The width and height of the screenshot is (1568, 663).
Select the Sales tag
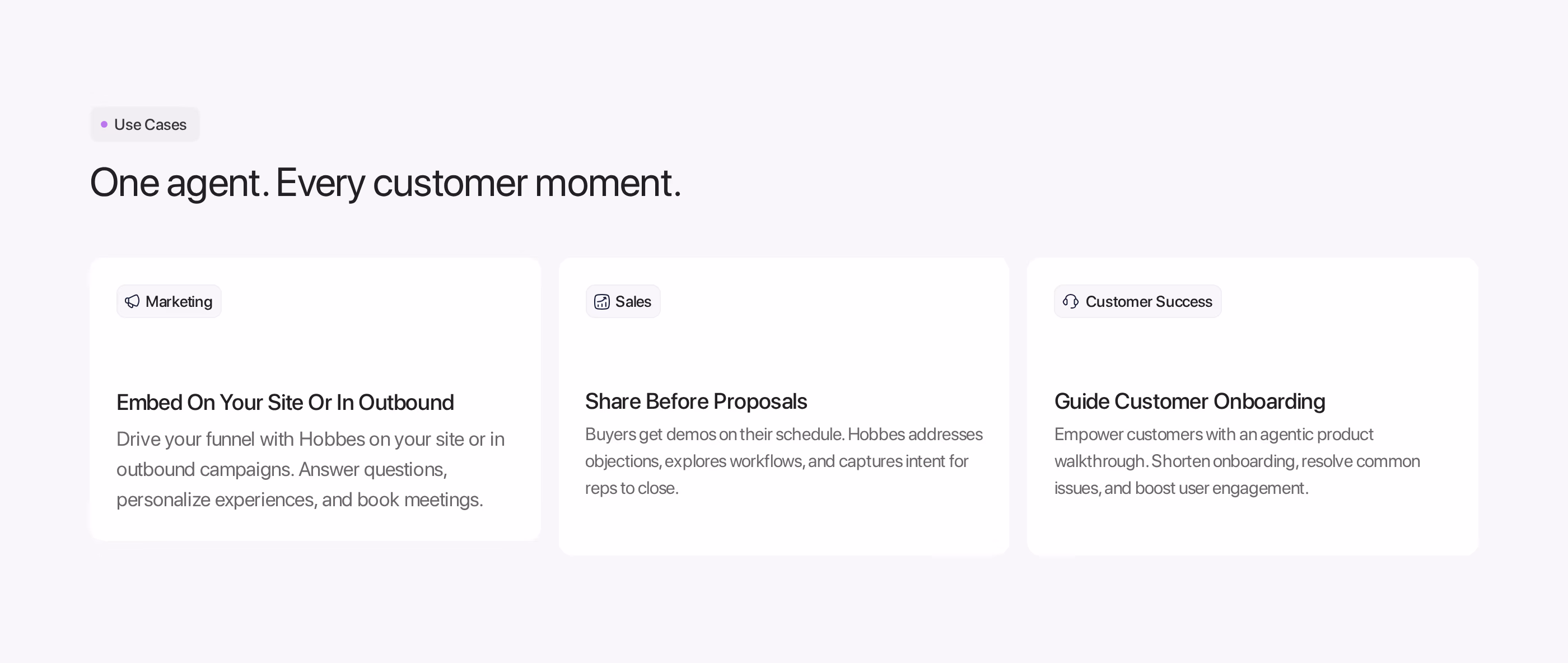623,301
